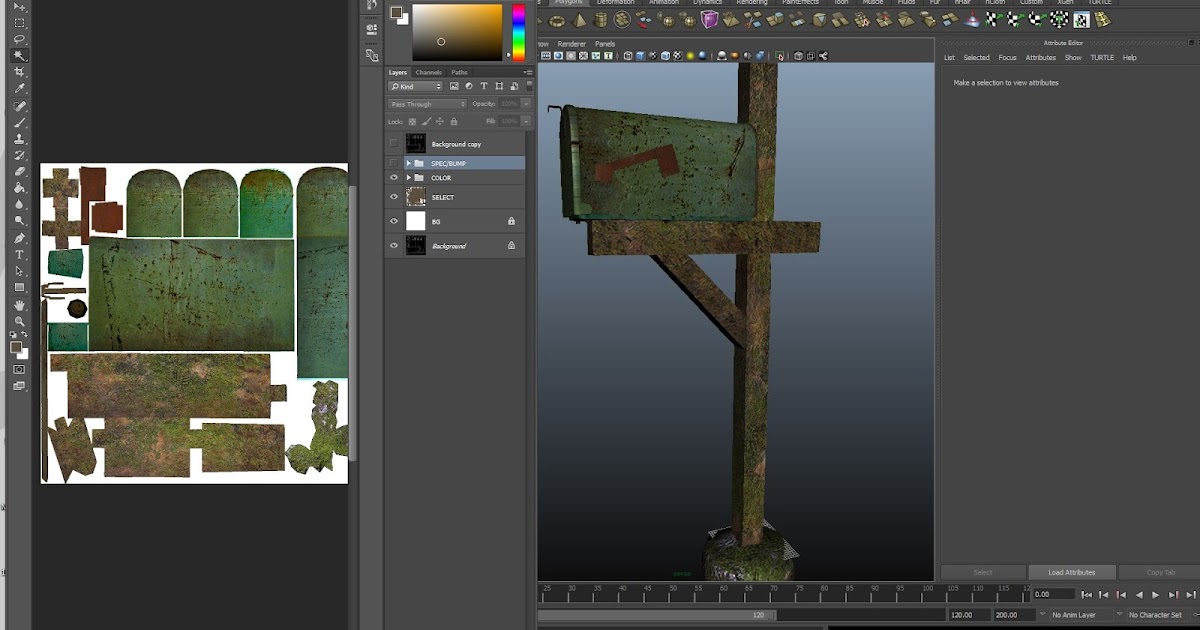Open the layer Opacity dropdown arrow
This screenshot has width=1200, height=630.
coord(527,104)
